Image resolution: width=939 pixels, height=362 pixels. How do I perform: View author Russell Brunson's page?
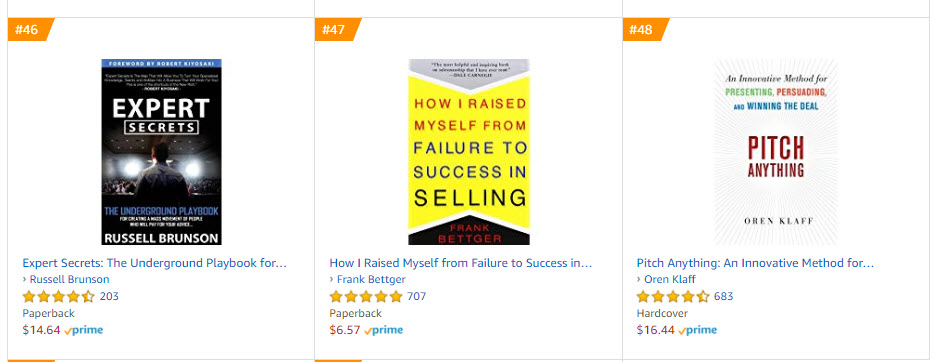pos(69,279)
